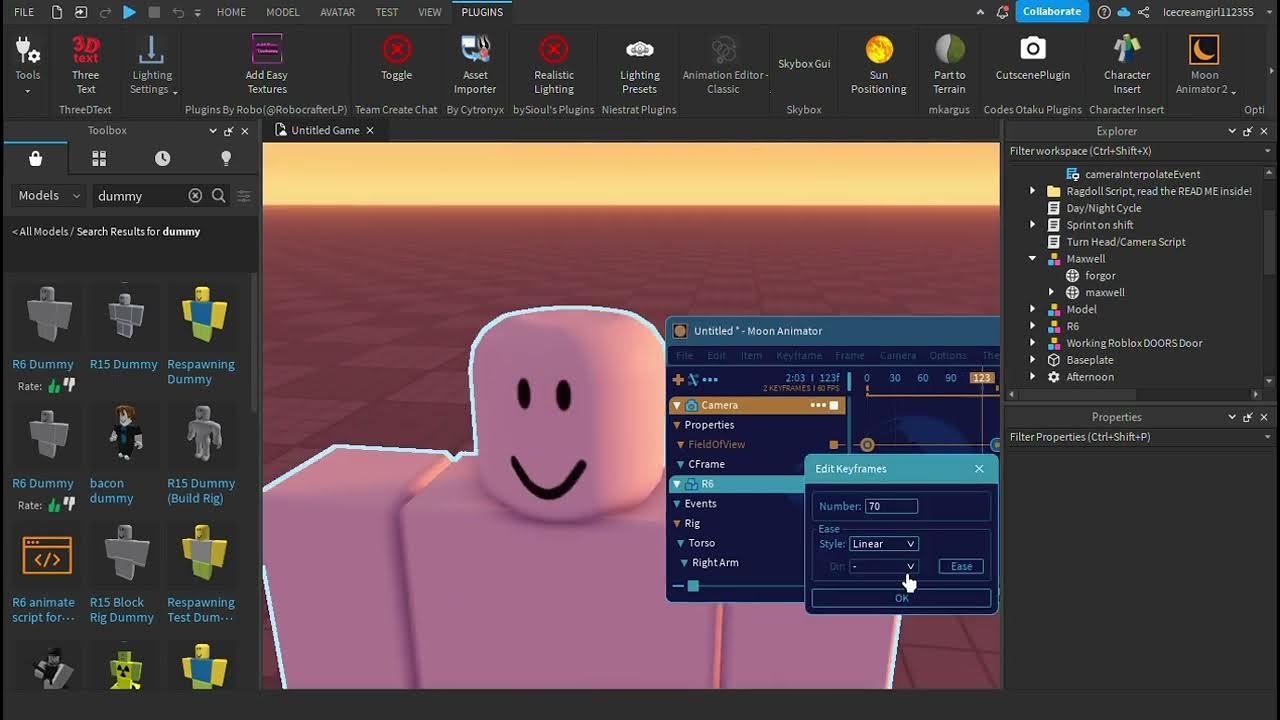Open the MODEL ribbon tab

(283, 12)
